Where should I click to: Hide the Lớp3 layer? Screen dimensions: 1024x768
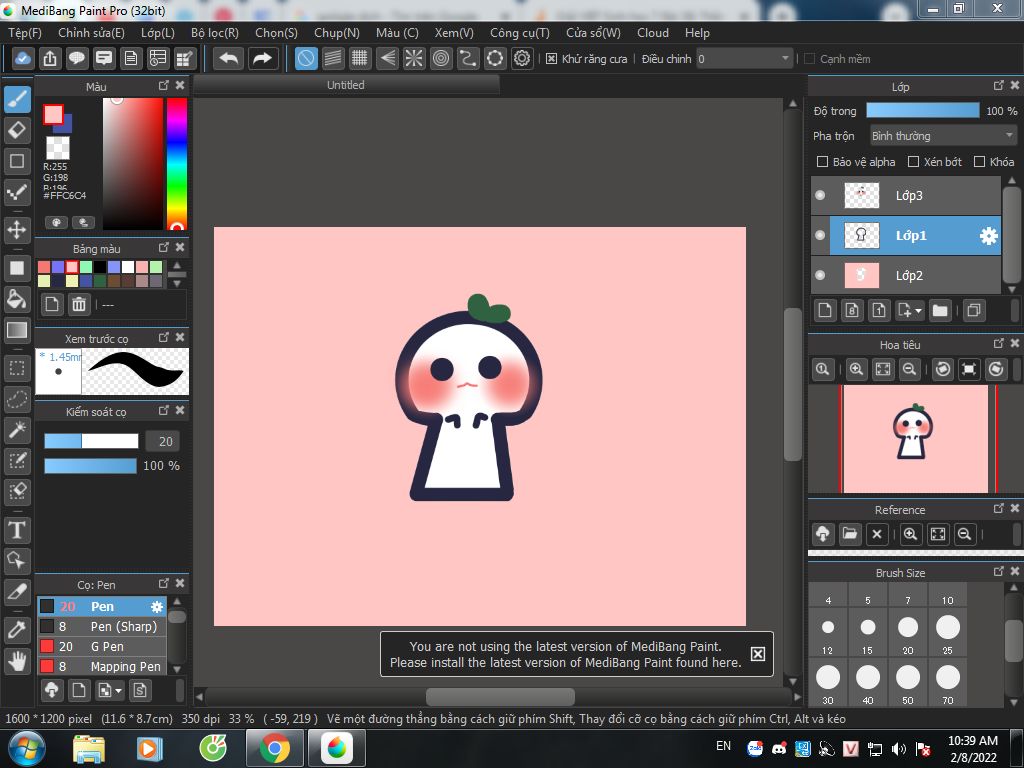pos(820,195)
